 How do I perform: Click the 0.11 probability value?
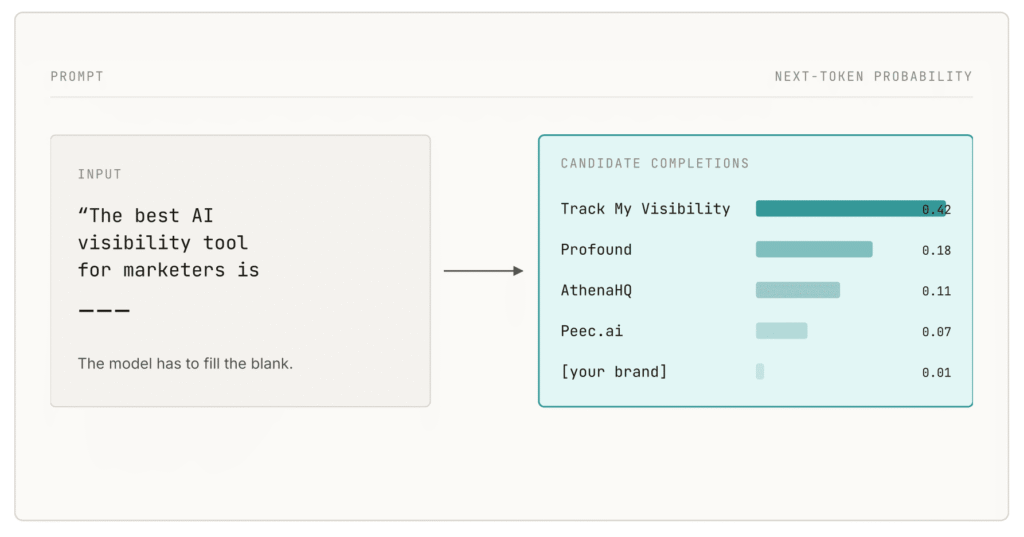[x=936, y=291]
